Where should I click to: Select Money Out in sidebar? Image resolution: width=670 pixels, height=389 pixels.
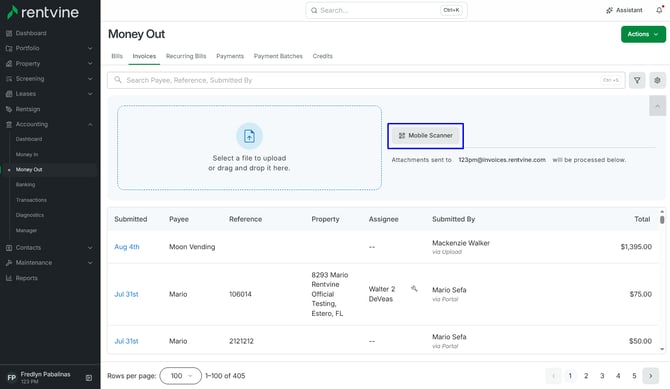point(29,170)
